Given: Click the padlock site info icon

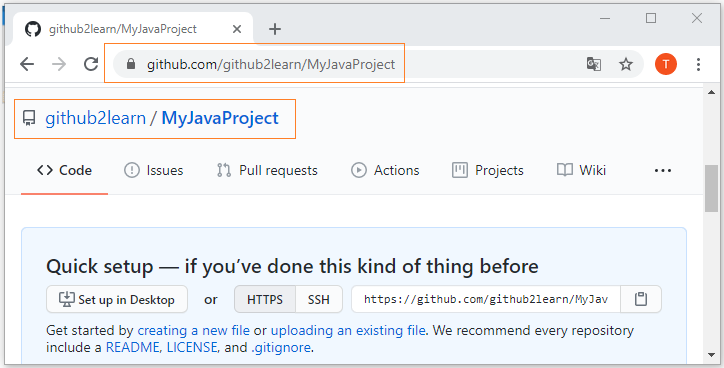Looking at the screenshot, I should click(131, 64).
